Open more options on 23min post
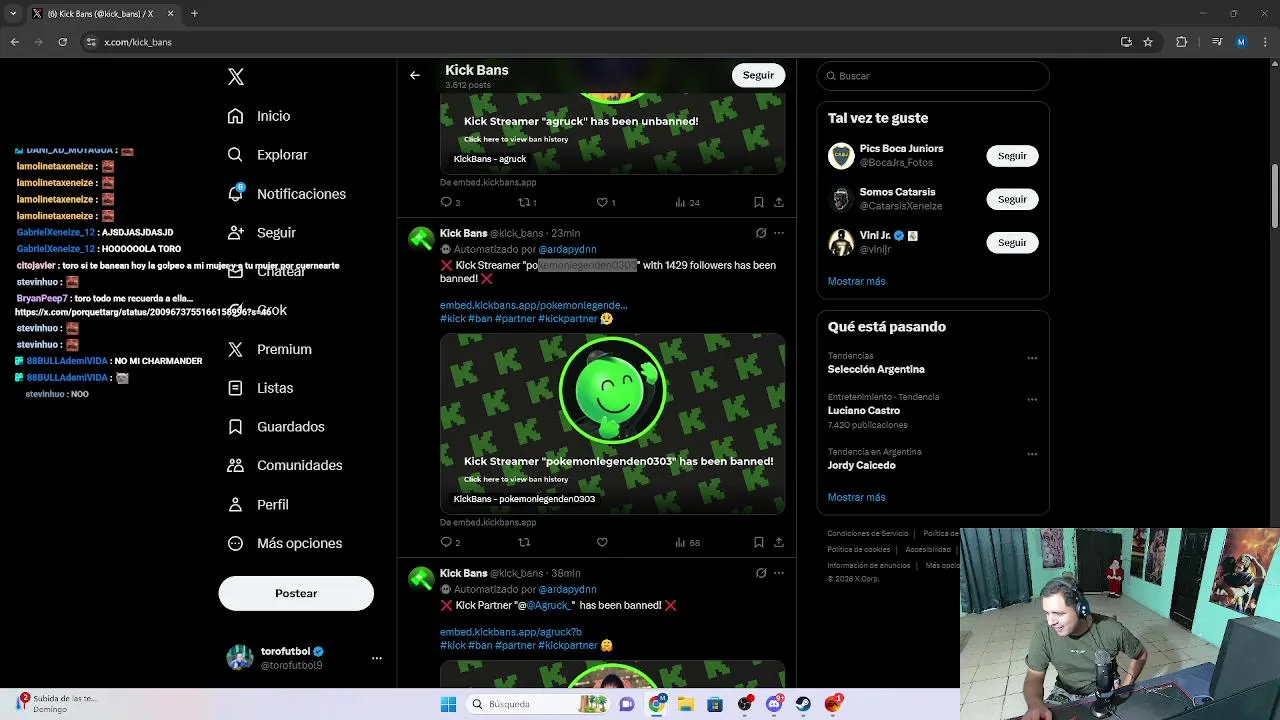 (x=779, y=233)
